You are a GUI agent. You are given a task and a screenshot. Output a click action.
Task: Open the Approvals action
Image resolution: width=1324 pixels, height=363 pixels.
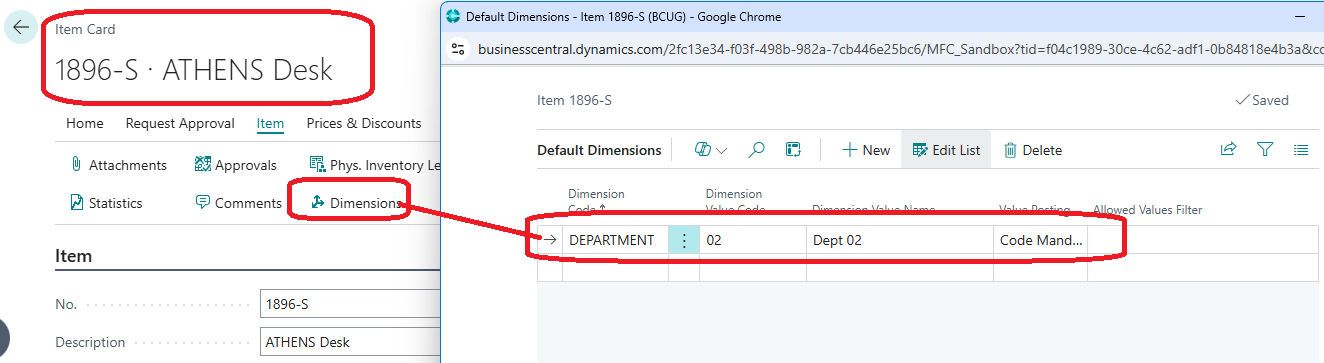coord(235,165)
